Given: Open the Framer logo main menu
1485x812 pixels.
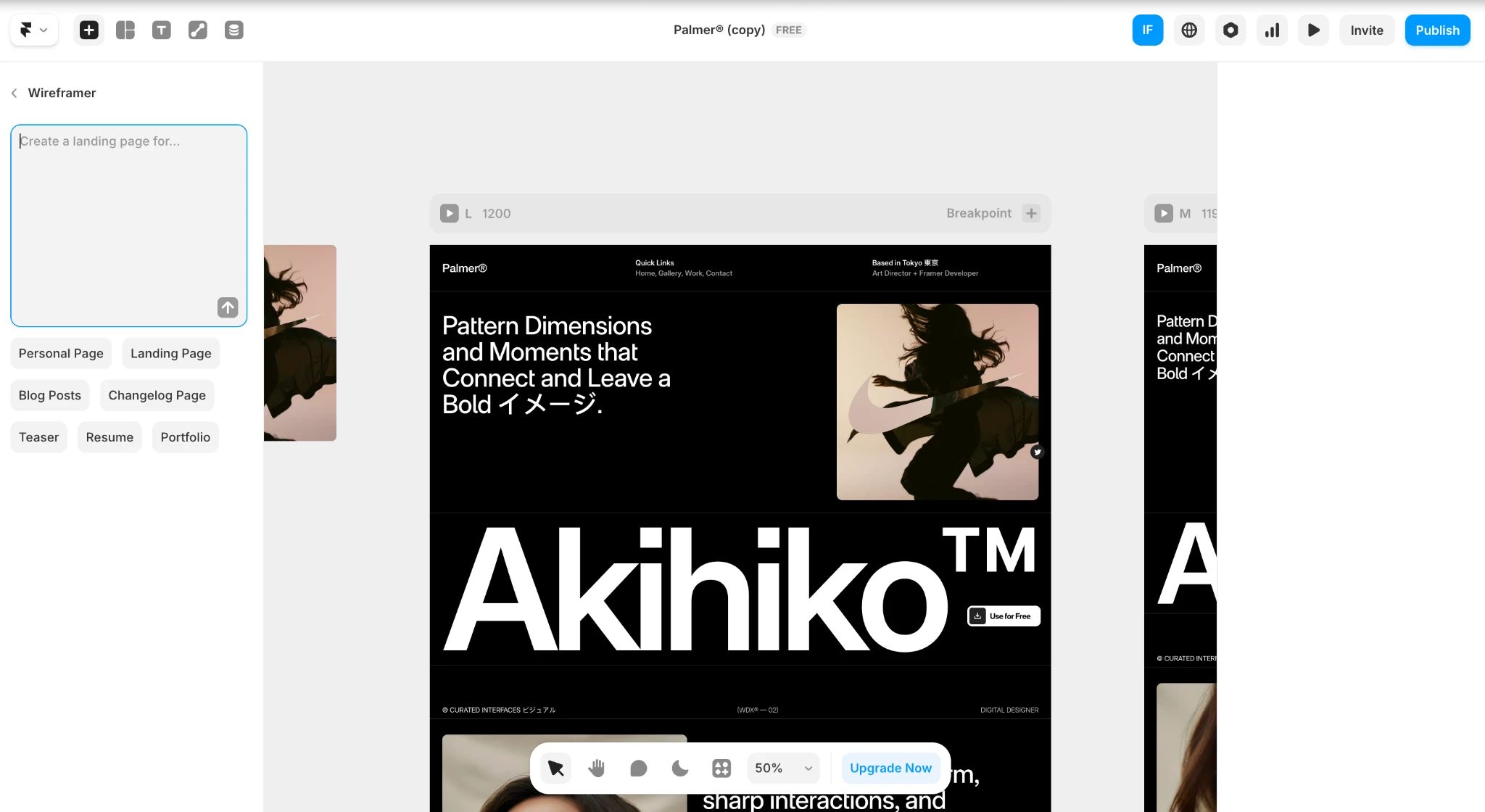Looking at the screenshot, I should pos(33,30).
